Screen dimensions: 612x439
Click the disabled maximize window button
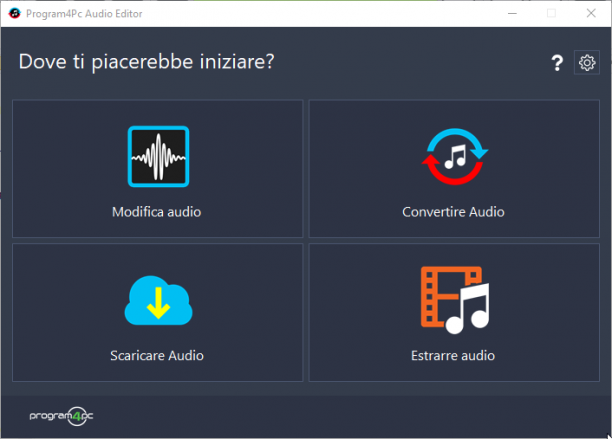[x=551, y=13]
